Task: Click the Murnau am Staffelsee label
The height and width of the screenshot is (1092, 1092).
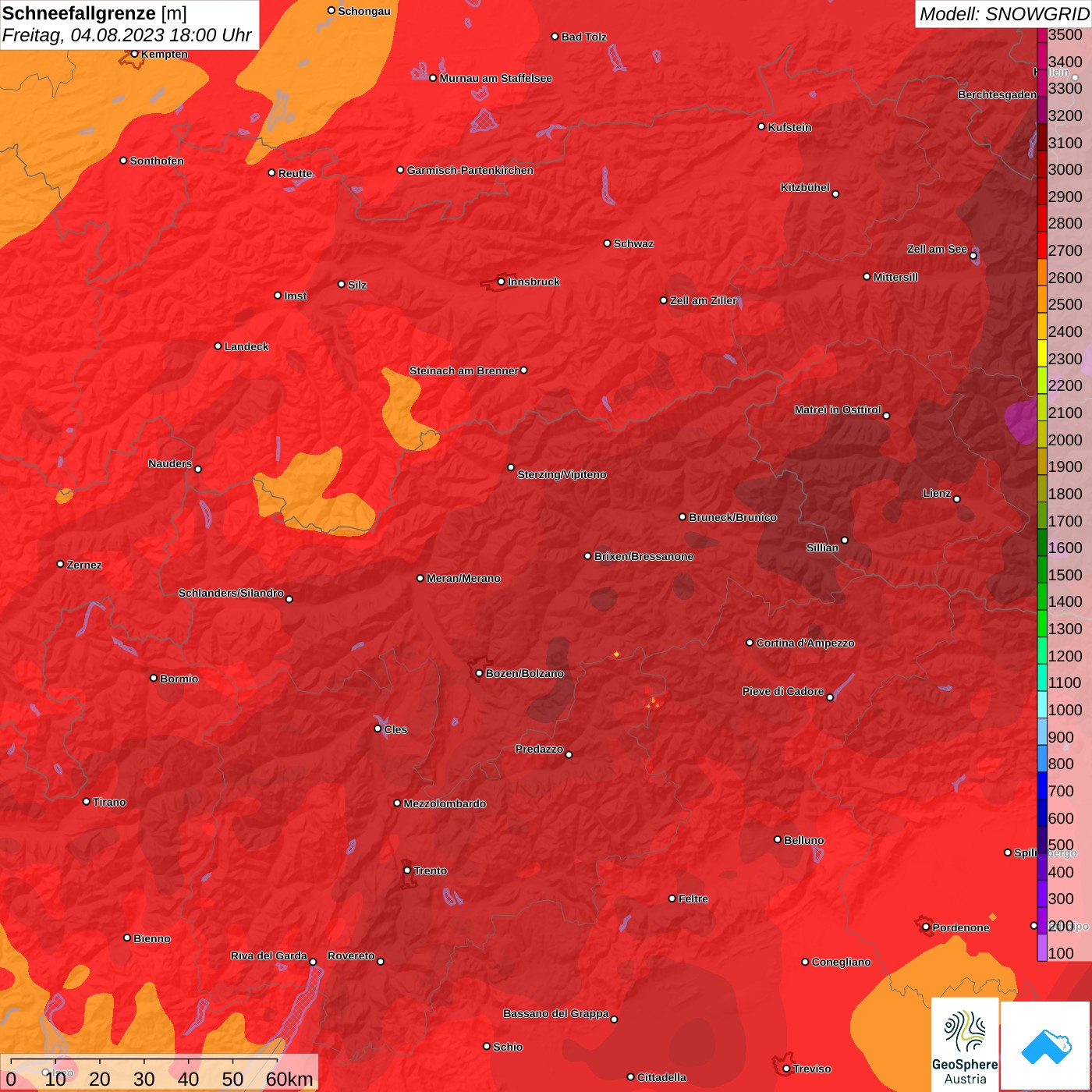Action: coord(495,78)
